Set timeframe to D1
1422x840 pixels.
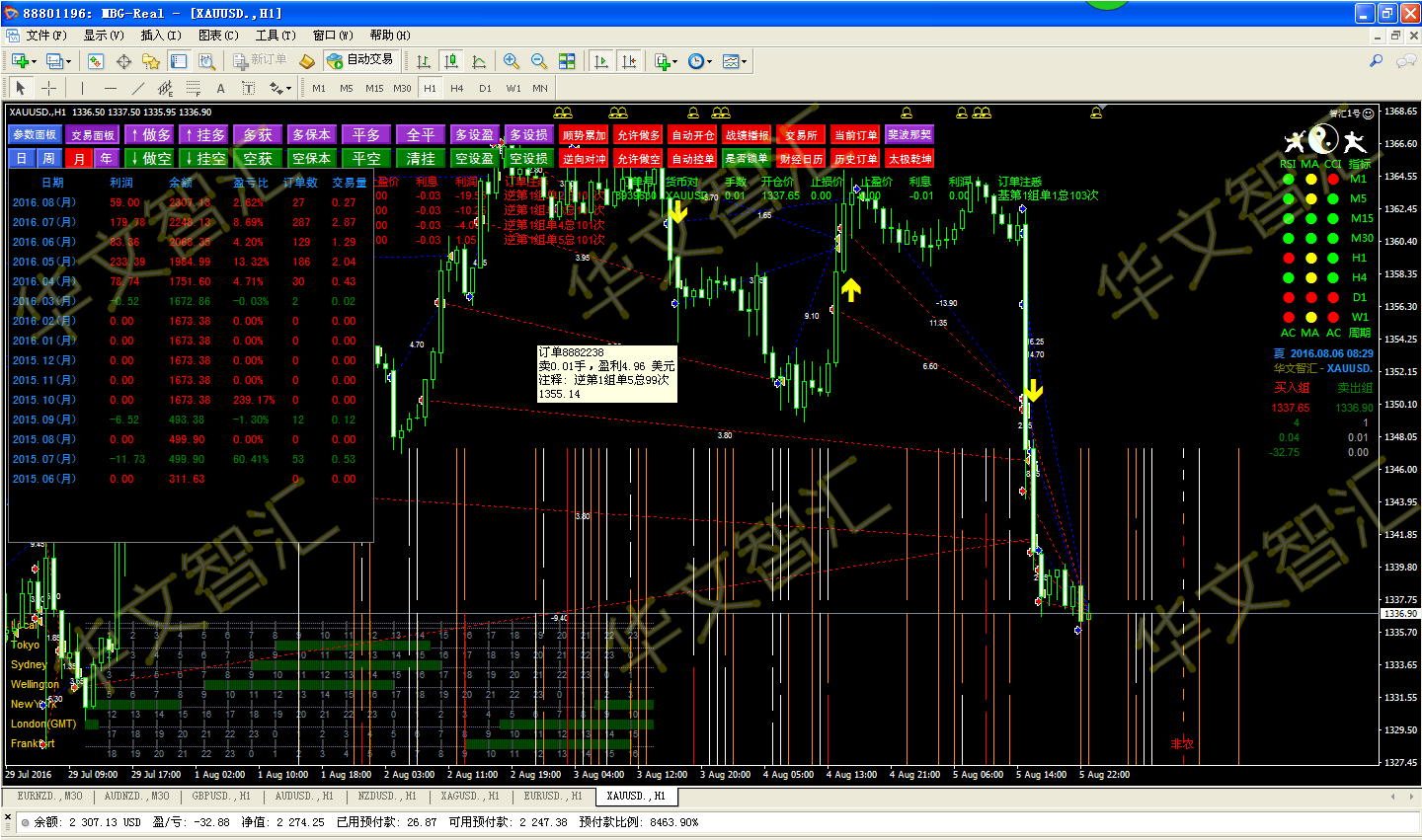[x=485, y=88]
